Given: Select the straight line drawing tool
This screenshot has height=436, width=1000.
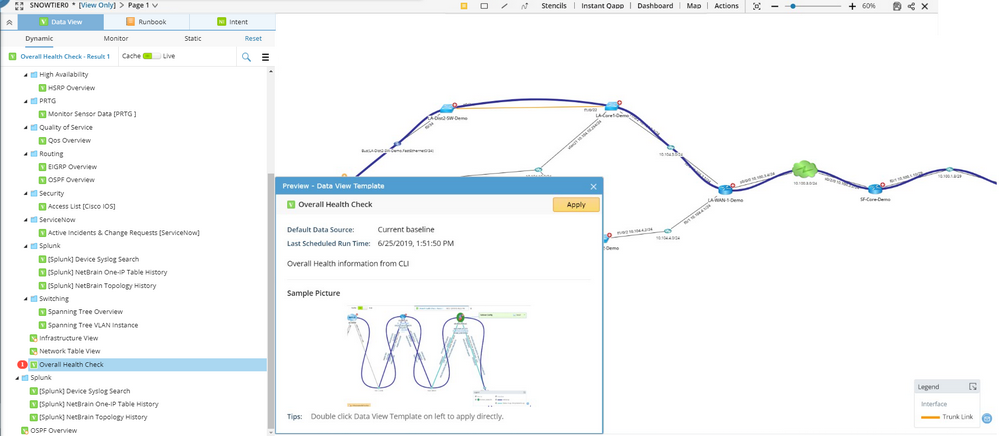Looking at the screenshot, I should [x=505, y=6].
